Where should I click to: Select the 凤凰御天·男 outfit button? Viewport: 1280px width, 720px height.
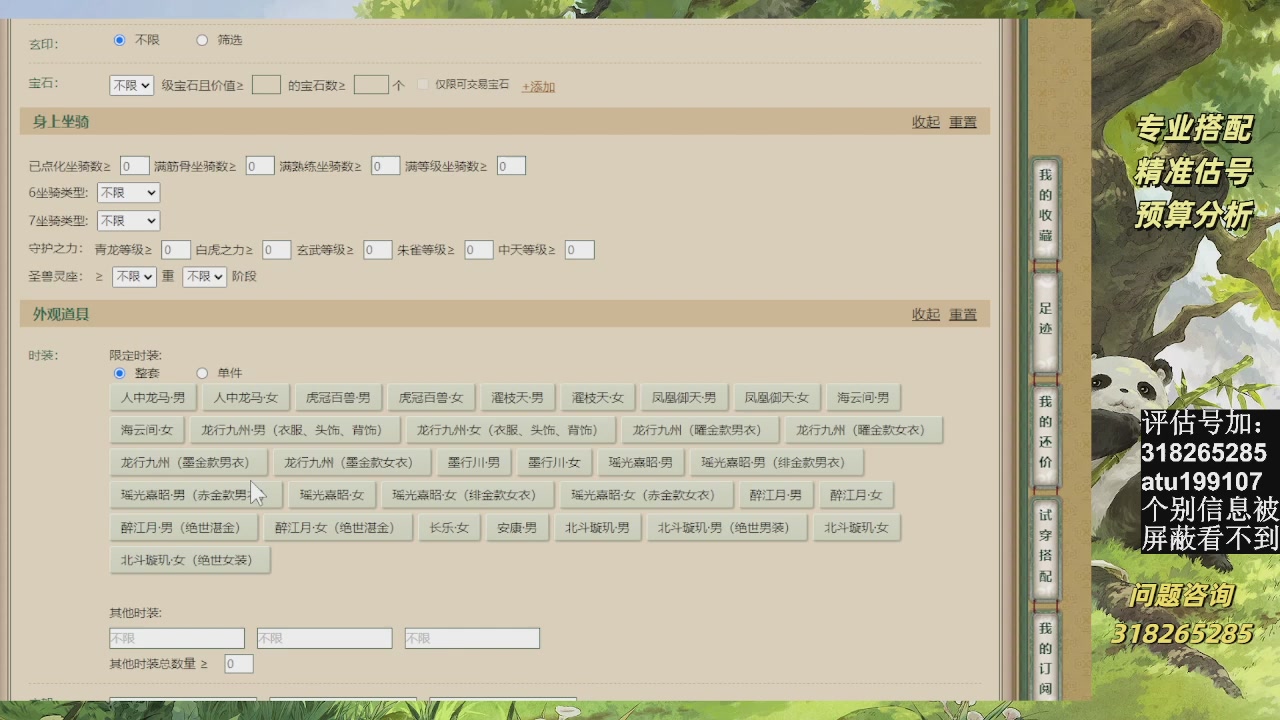684,398
